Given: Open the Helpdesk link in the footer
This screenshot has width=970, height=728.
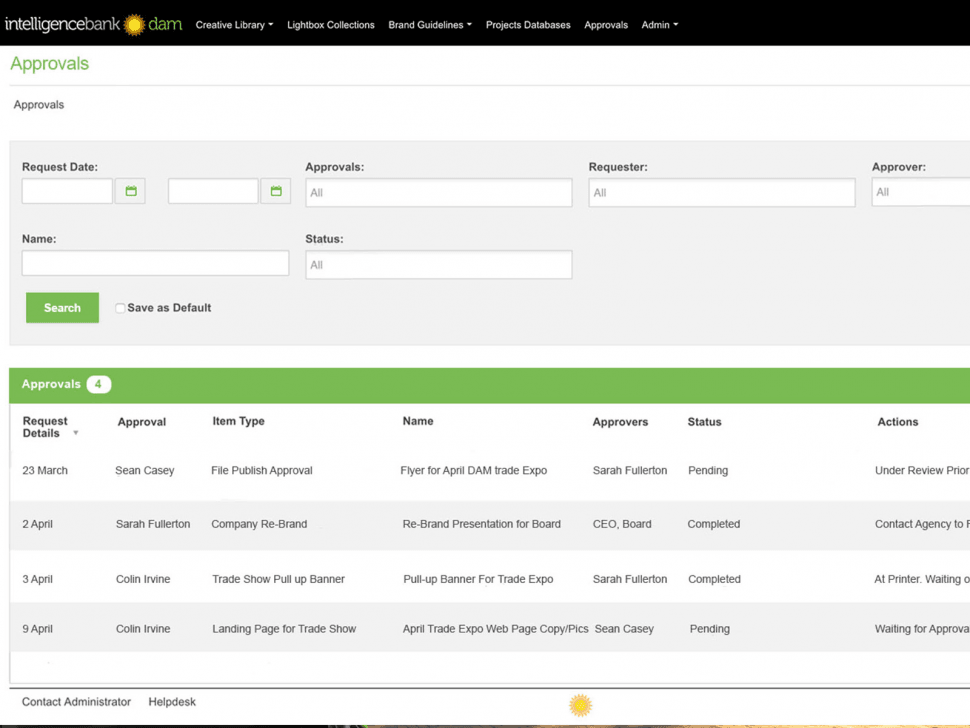Looking at the screenshot, I should (x=171, y=702).
